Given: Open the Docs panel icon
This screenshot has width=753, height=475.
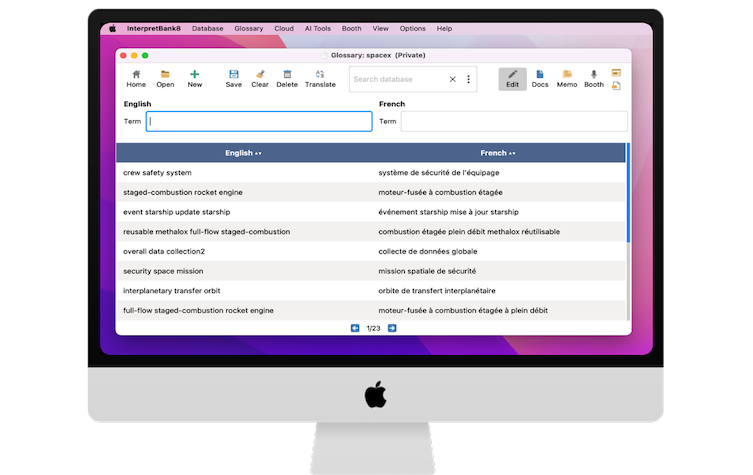Looking at the screenshot, I should (540, 79).
